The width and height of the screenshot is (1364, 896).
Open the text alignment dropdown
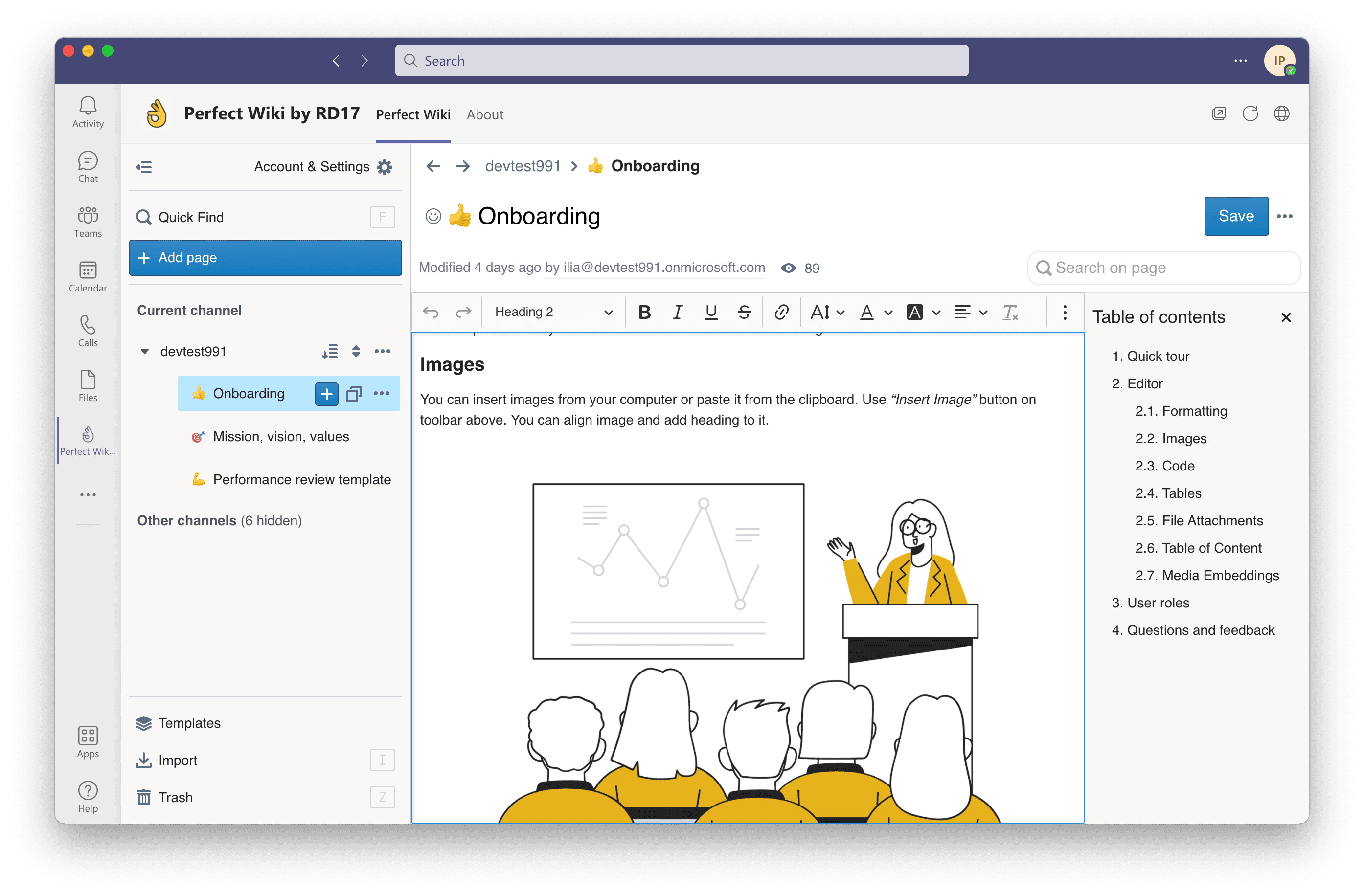point(970,312)
